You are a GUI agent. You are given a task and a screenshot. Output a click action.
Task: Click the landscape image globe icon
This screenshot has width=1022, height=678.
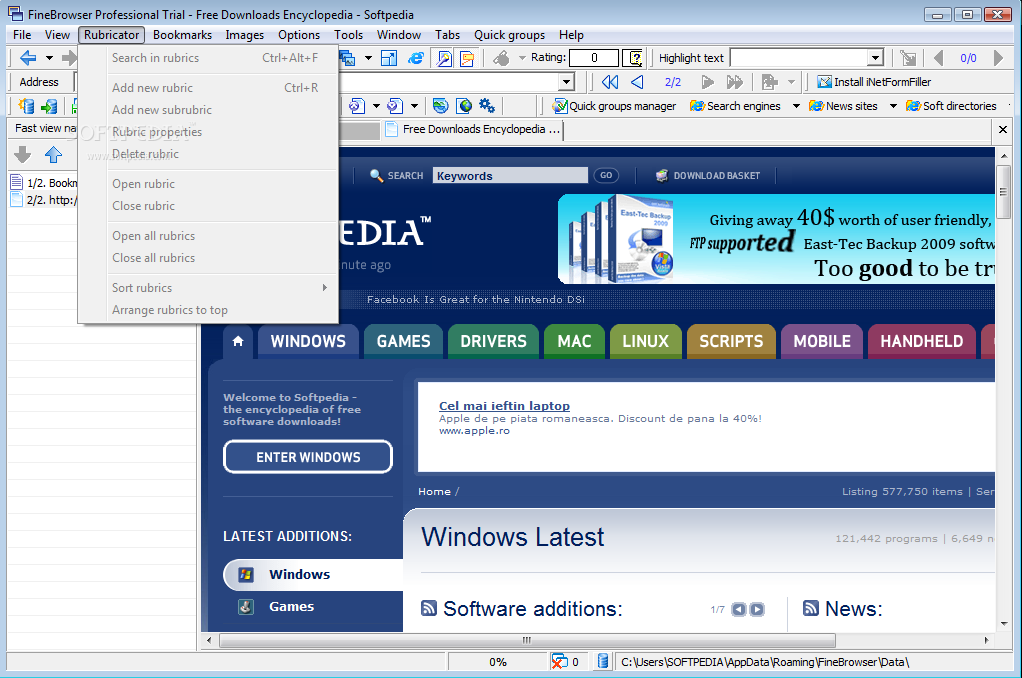coord(441,106)
